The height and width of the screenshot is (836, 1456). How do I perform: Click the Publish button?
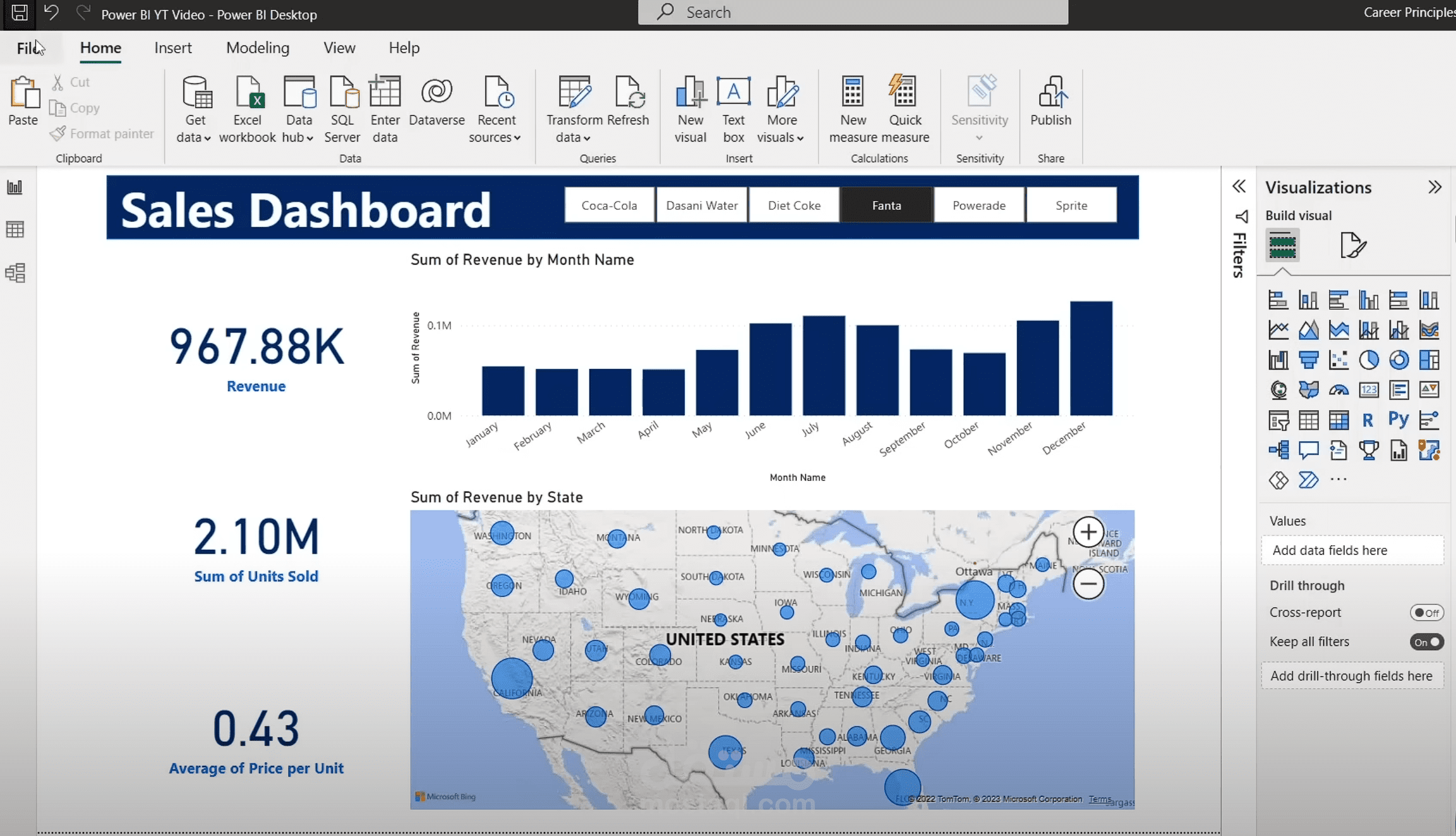click(x=1050, y=101)
